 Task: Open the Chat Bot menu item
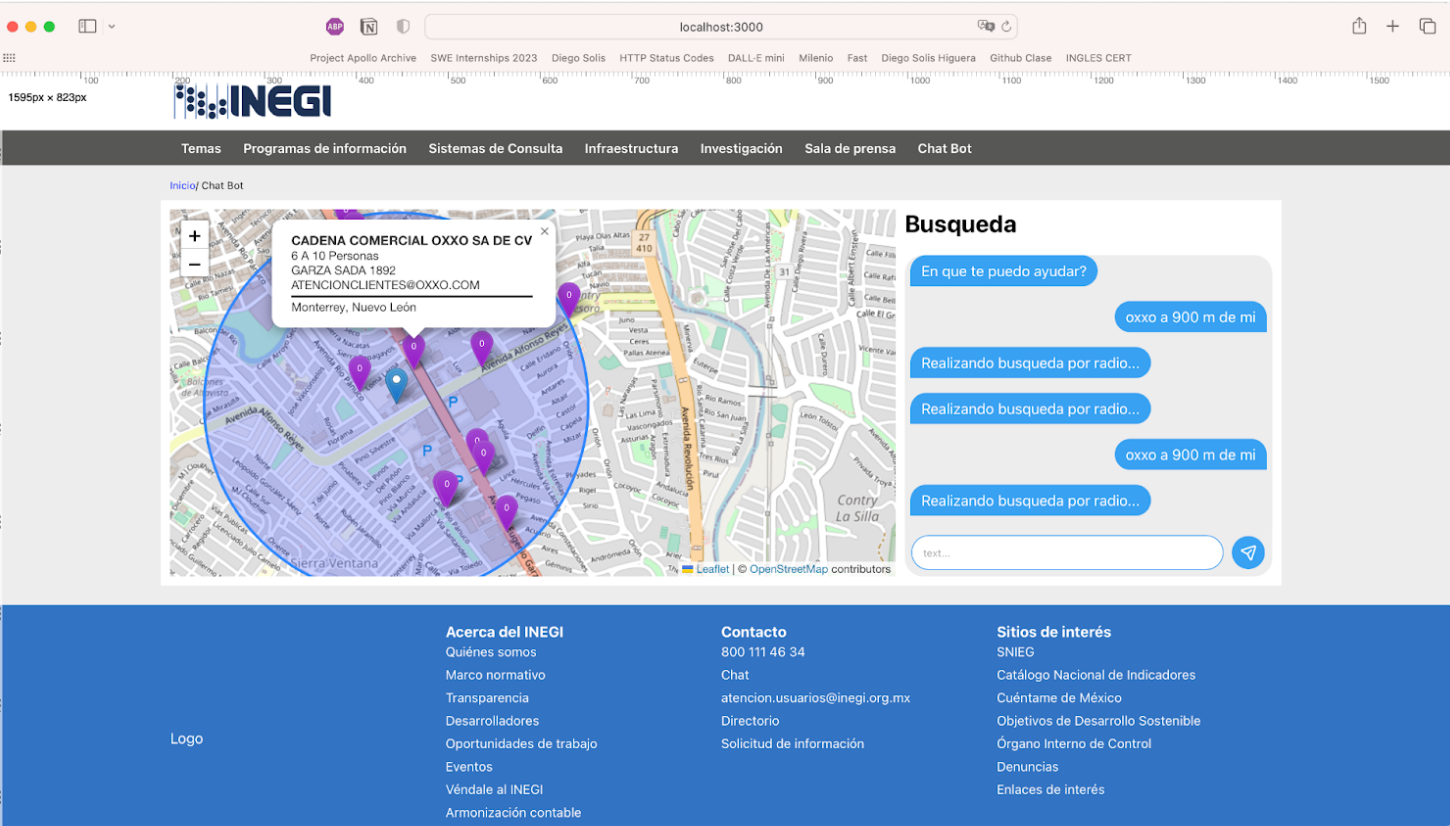944,148
